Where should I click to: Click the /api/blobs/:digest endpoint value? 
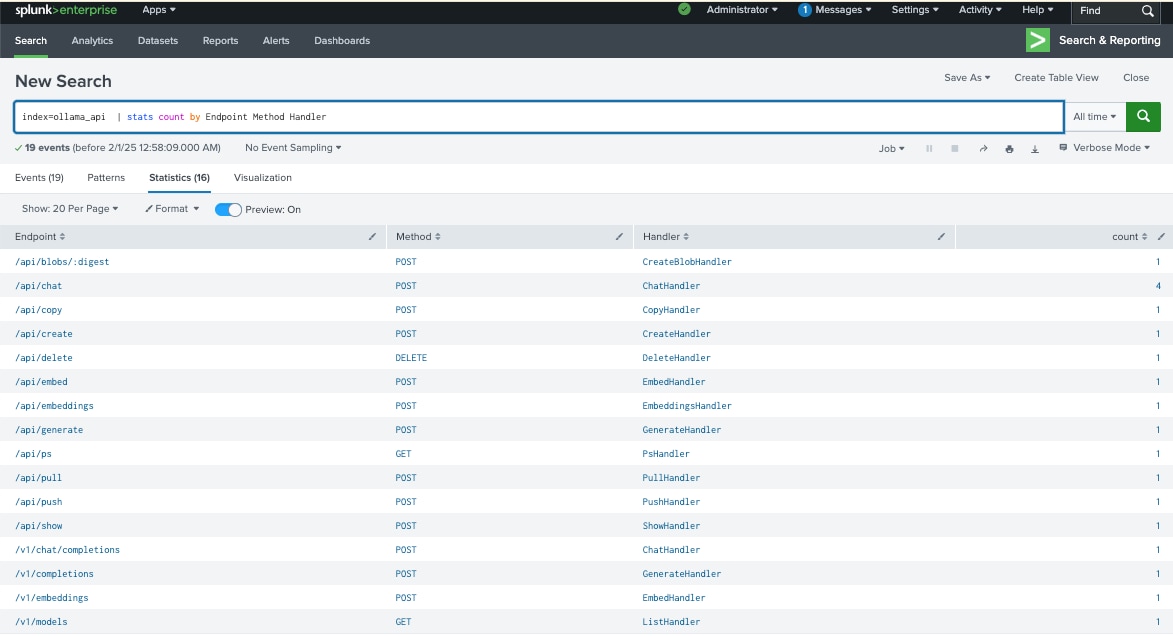pyautogui.click(x=62, y=262)
